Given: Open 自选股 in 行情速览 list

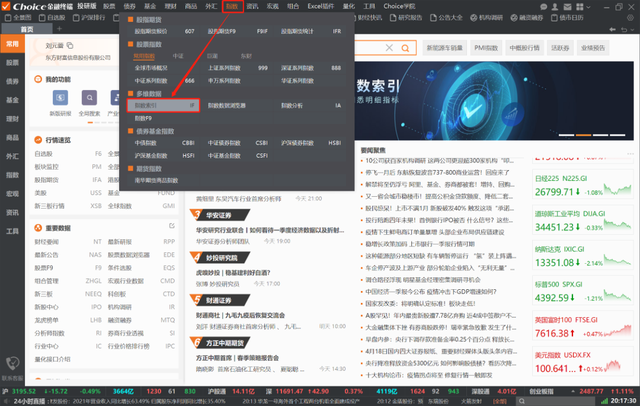Looking at the screenshot, I should 44,154.
